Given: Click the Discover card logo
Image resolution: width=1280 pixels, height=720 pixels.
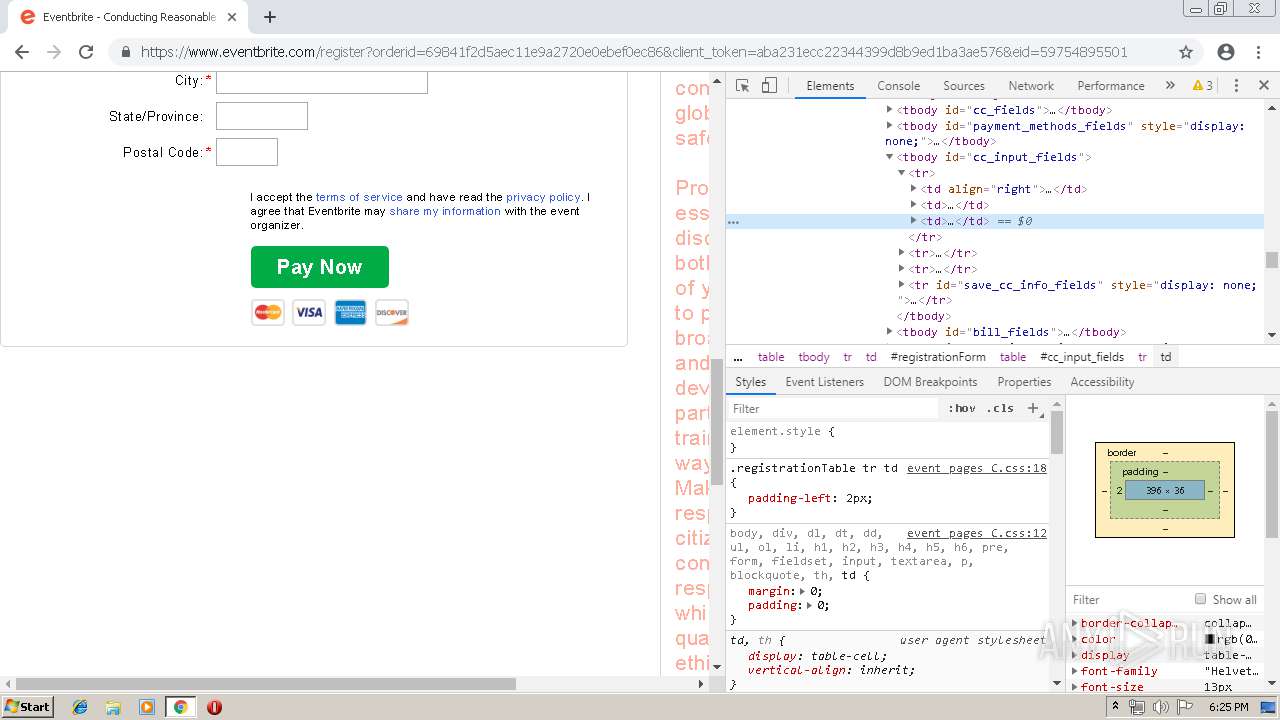Looking at the screenshot, I should [392, 313].
